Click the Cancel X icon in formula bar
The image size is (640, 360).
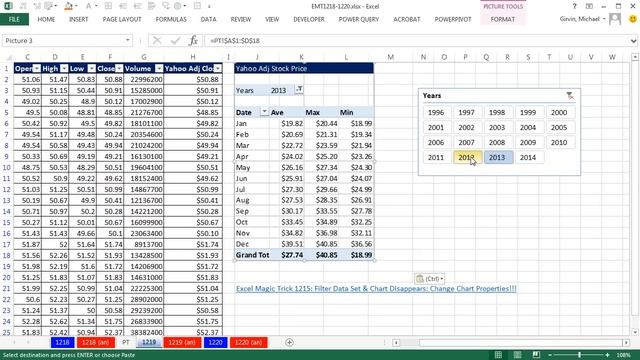click(x=157, y=40)
